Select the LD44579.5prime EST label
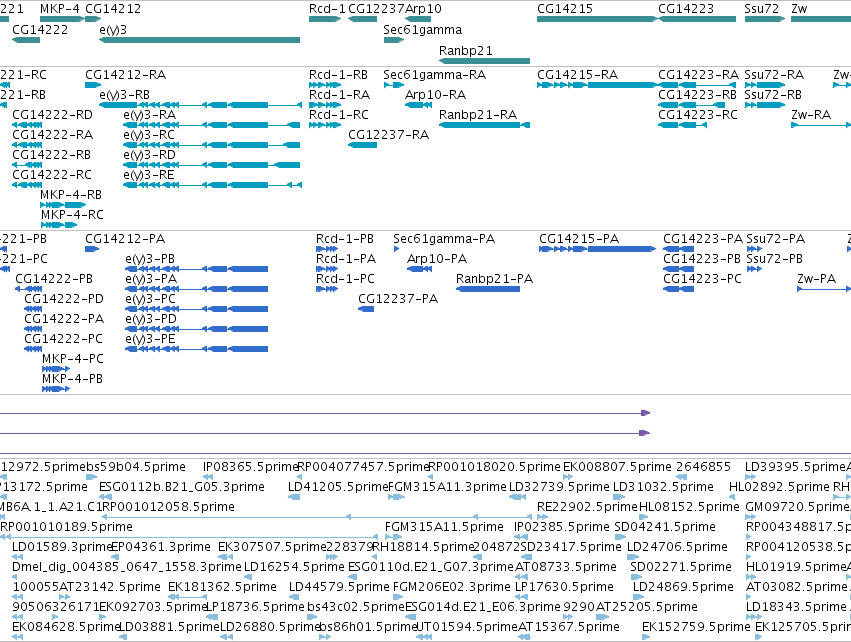The width and height of the screenshot is (851, 642). 339,588
